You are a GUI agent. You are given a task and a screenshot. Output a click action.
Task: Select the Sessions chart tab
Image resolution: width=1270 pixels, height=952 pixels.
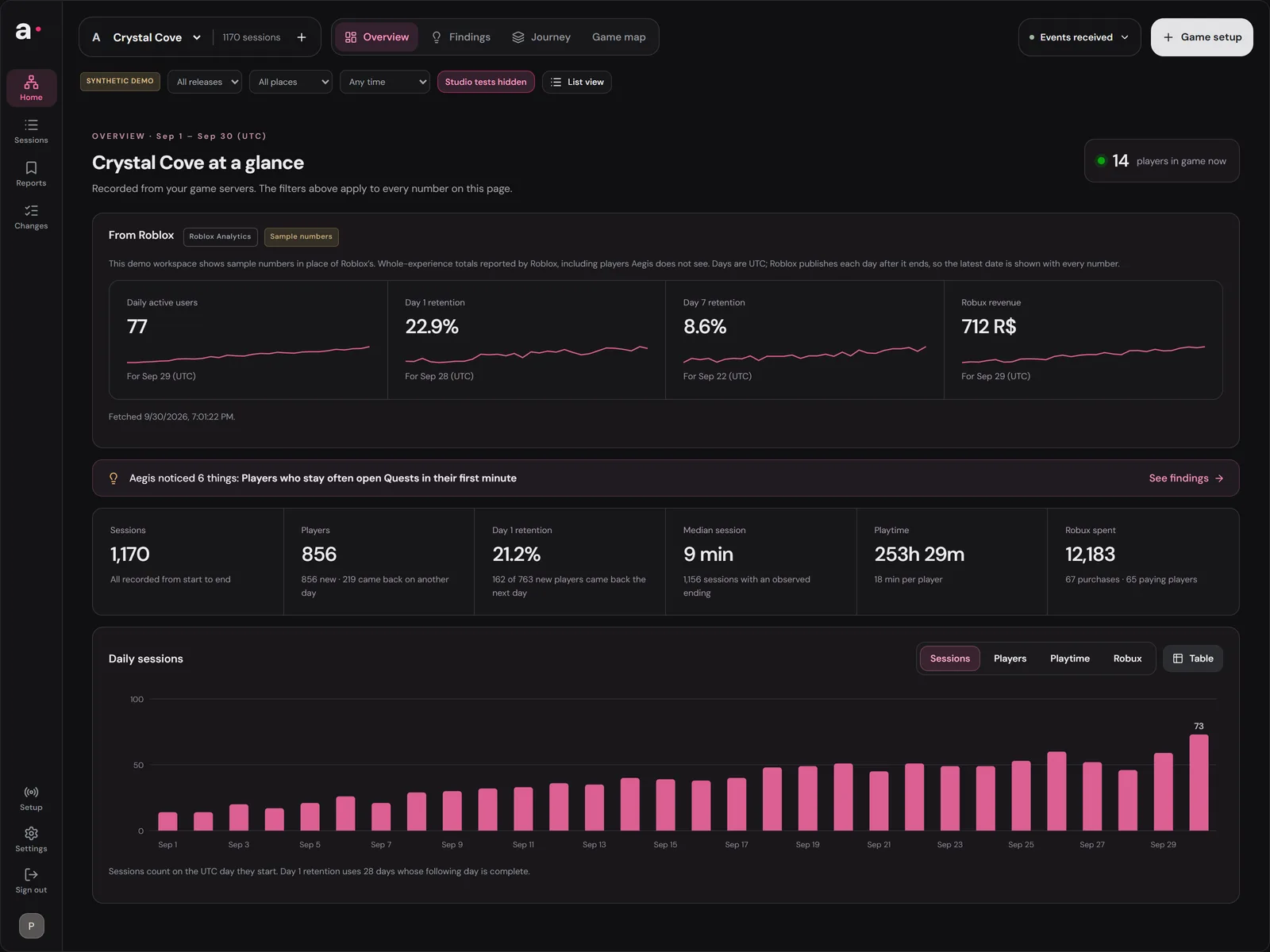click(x=950, y=658)
